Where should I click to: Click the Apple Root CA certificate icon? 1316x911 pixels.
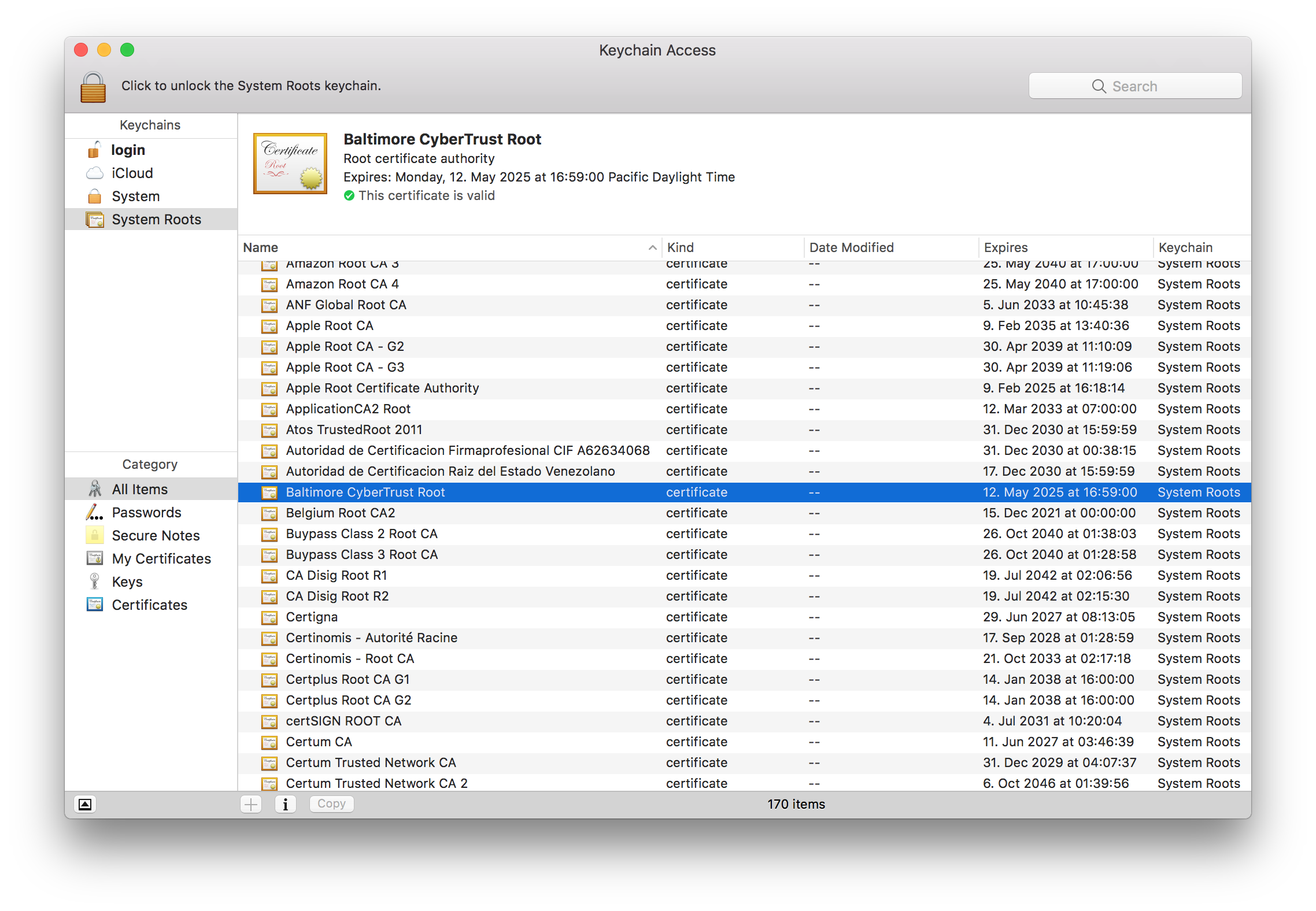269,327
